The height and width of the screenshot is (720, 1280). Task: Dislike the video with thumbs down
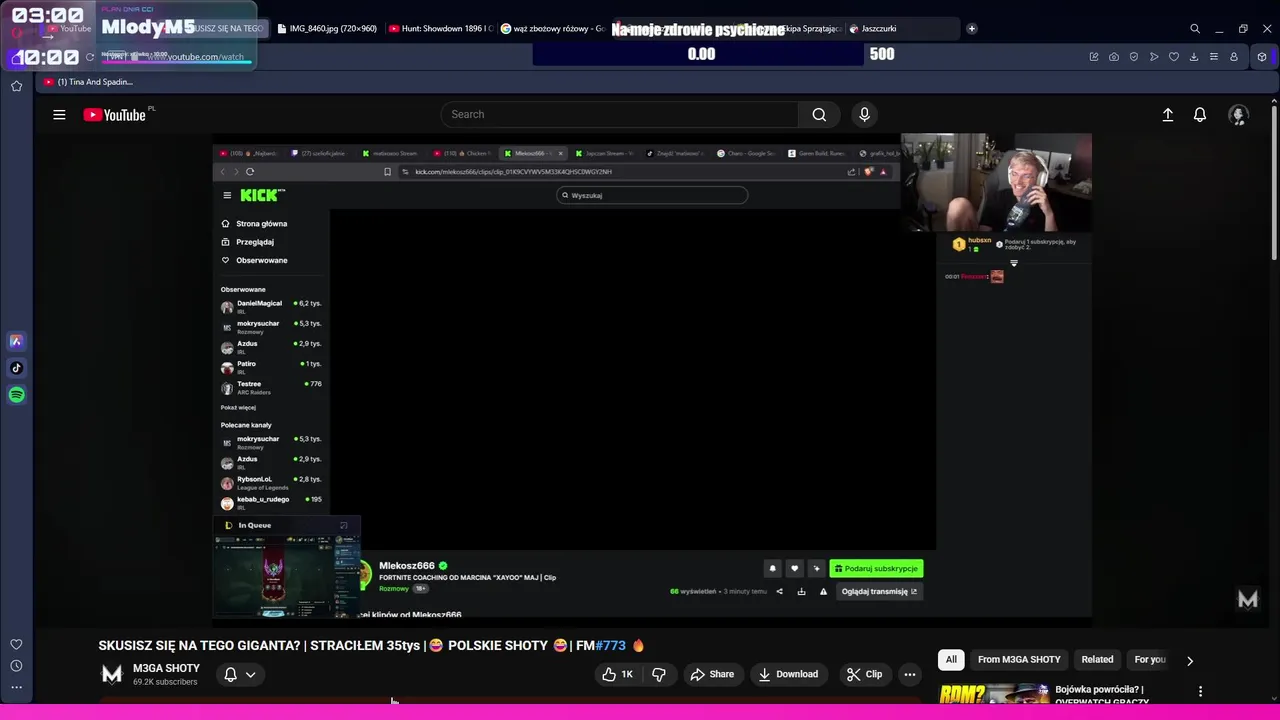click(659, 674)
